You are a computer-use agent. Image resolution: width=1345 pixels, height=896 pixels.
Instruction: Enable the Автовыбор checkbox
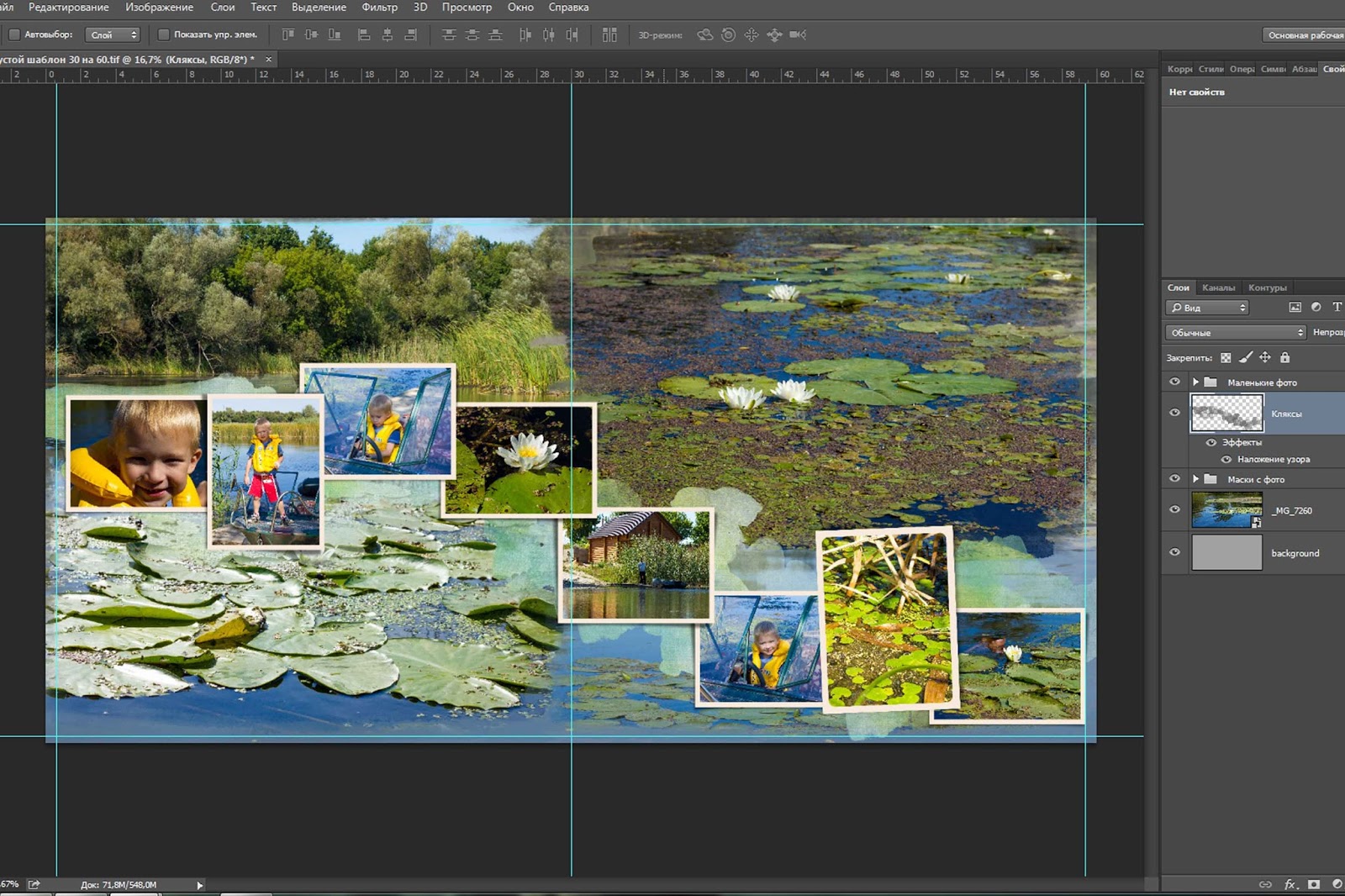[14, 34]
